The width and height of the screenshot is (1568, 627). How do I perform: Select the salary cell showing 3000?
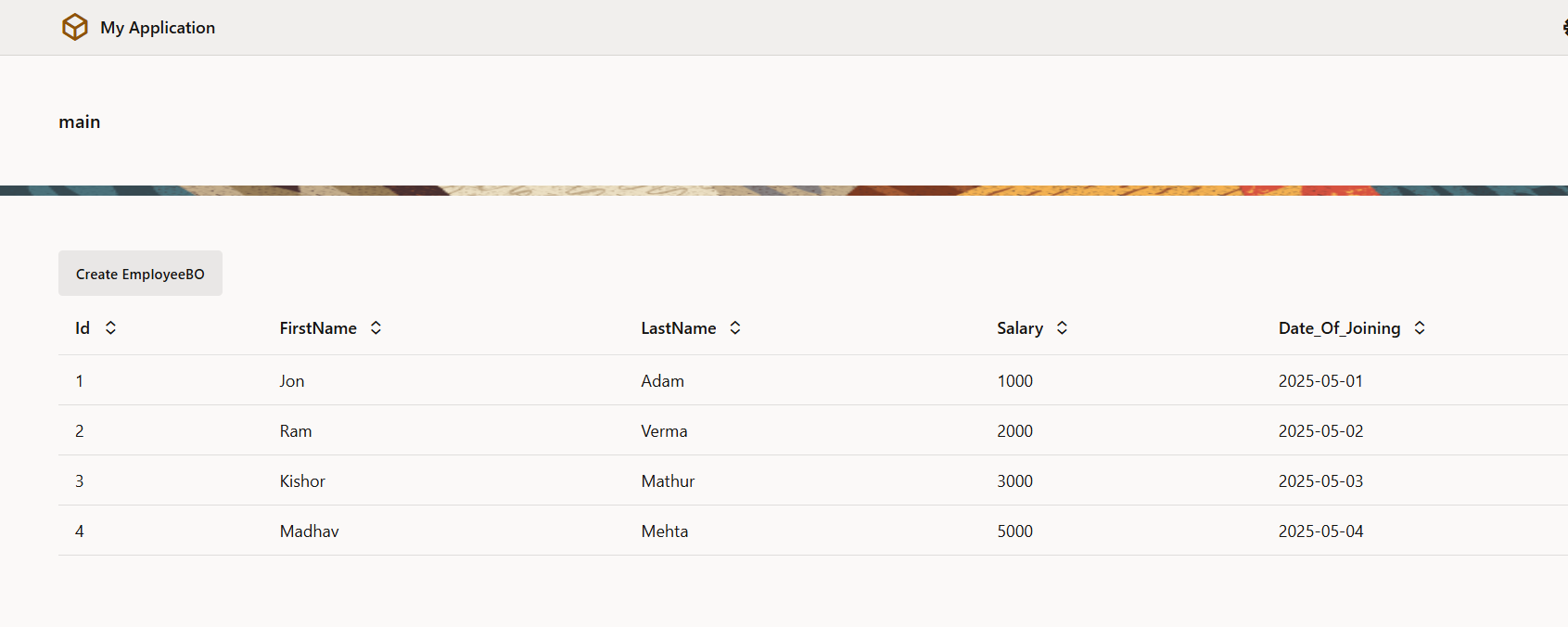point(1014,481)
